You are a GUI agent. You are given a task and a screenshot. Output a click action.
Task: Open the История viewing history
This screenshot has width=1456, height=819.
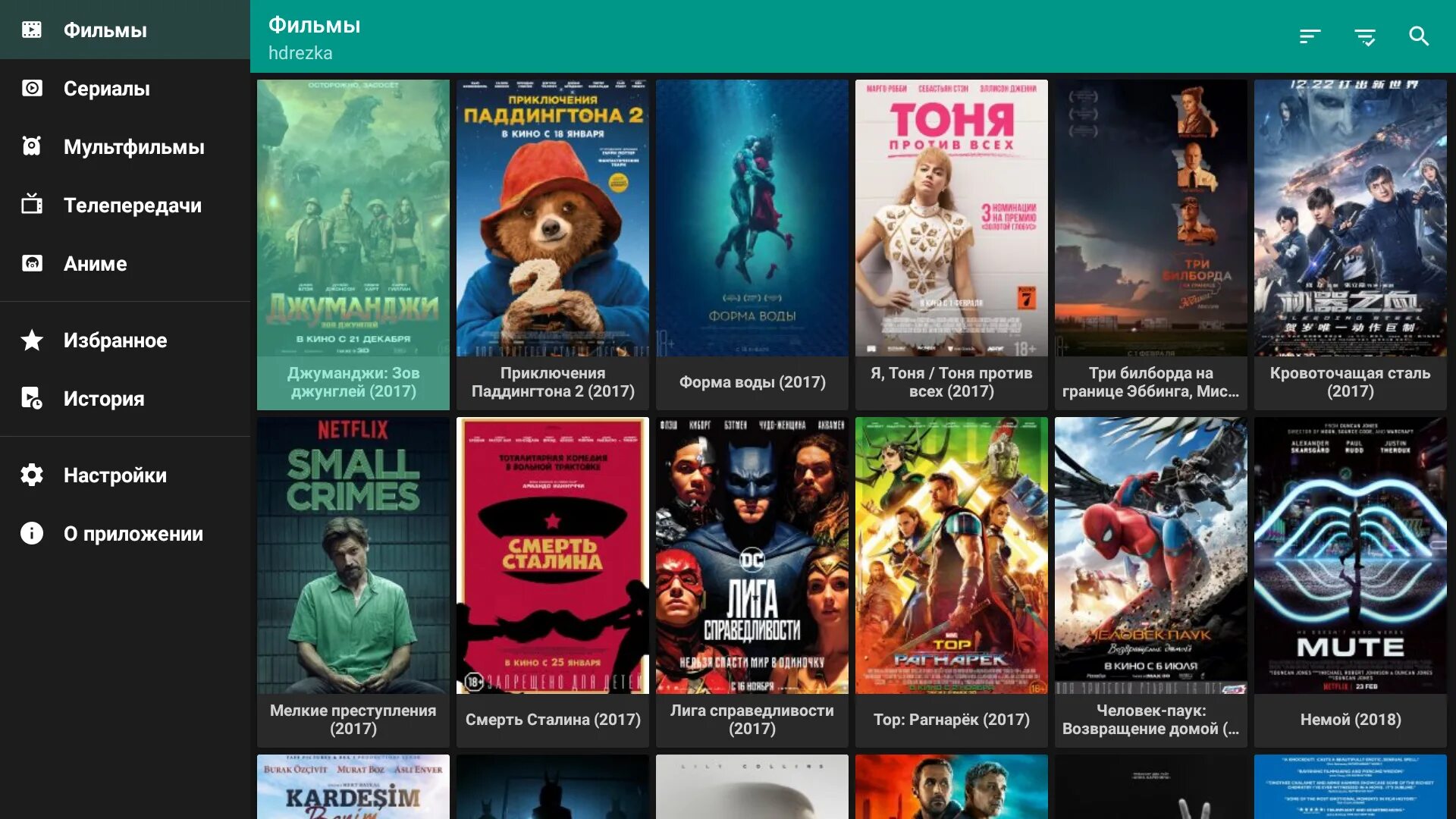pyautogui.click(x=125, y=398)
